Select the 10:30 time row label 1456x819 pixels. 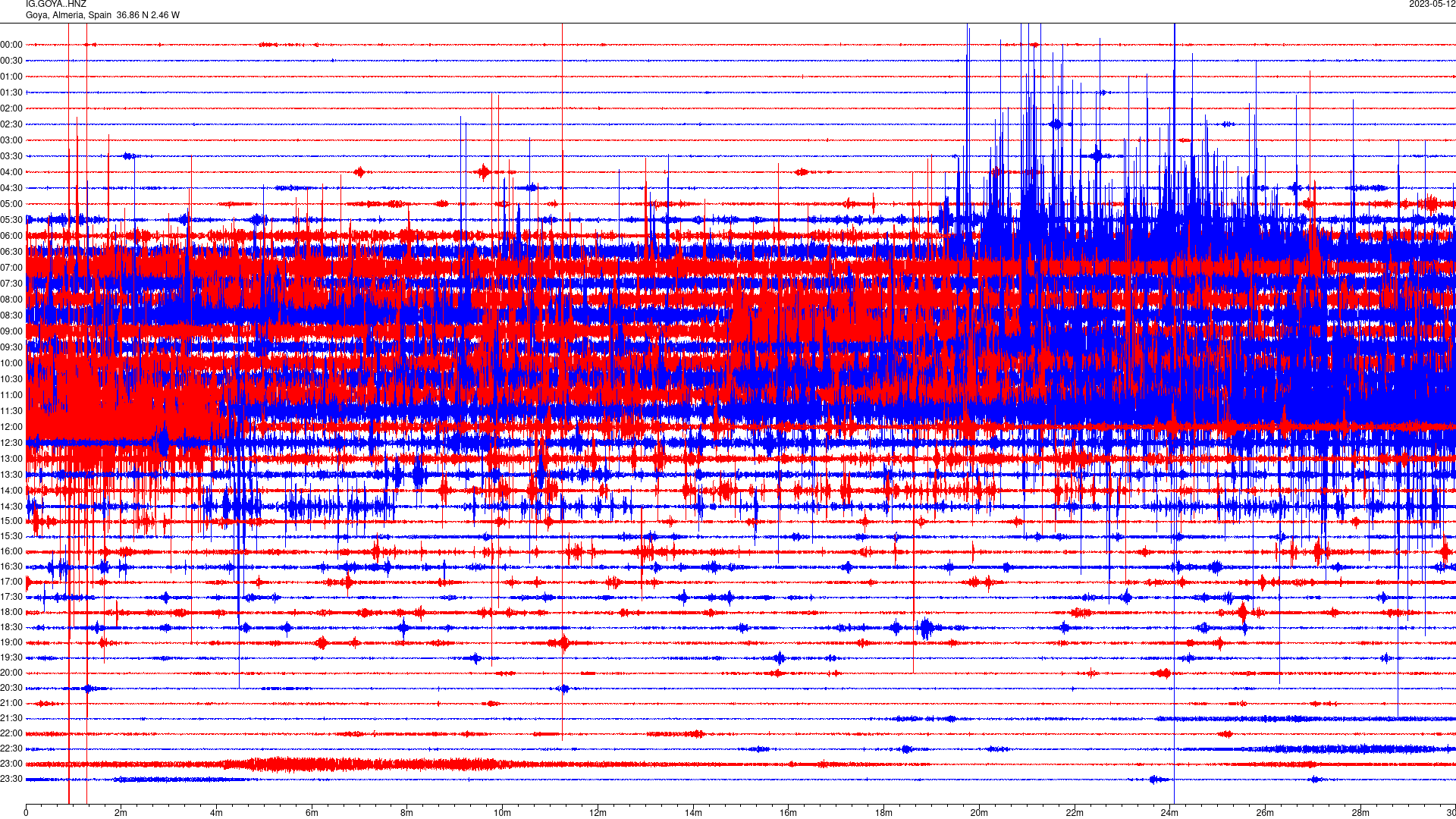[x=11, y=379]
